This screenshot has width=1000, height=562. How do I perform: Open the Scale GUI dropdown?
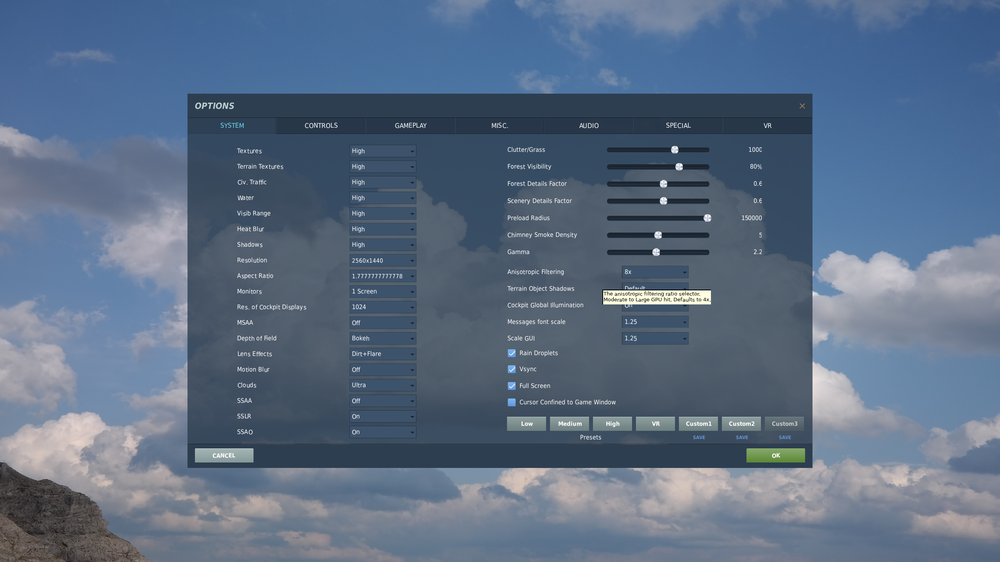click(x=655, y=339)
